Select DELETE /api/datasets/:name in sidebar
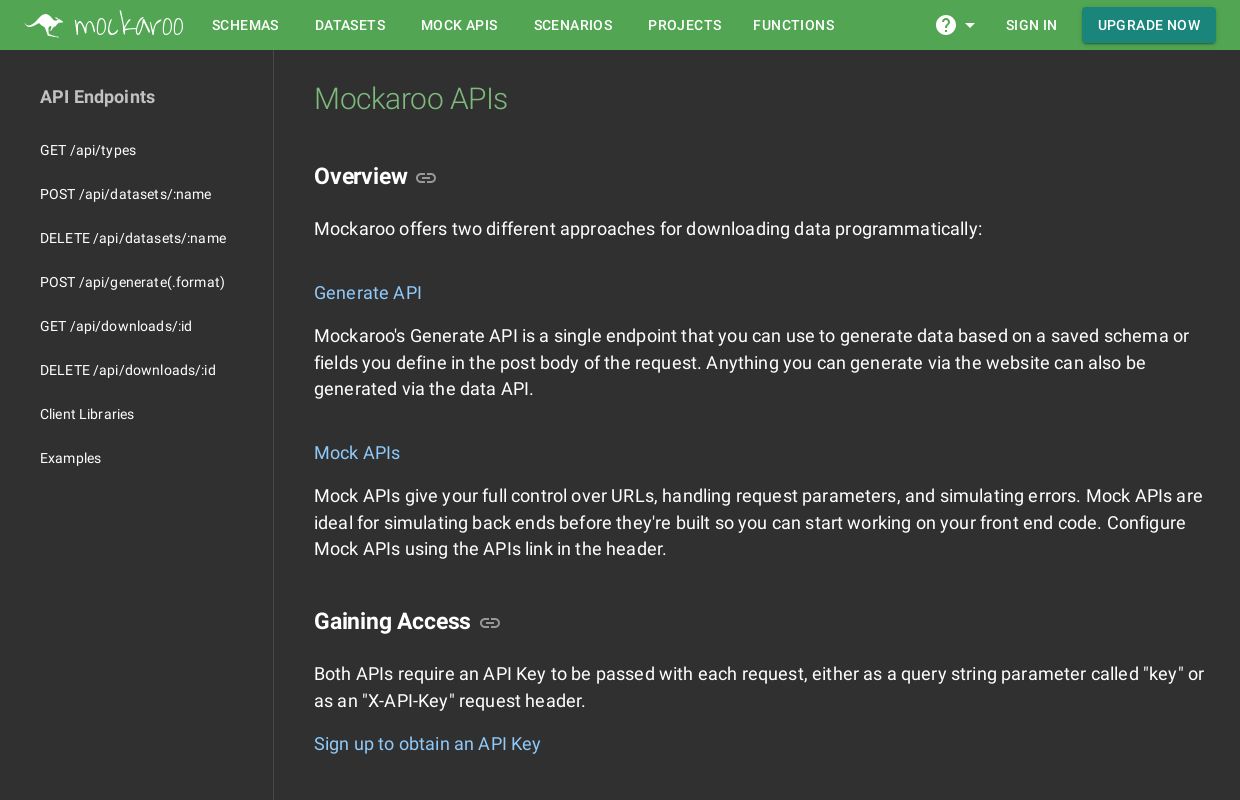The height and width of the screenshot is (800, 1240). (x=133, y=238)
